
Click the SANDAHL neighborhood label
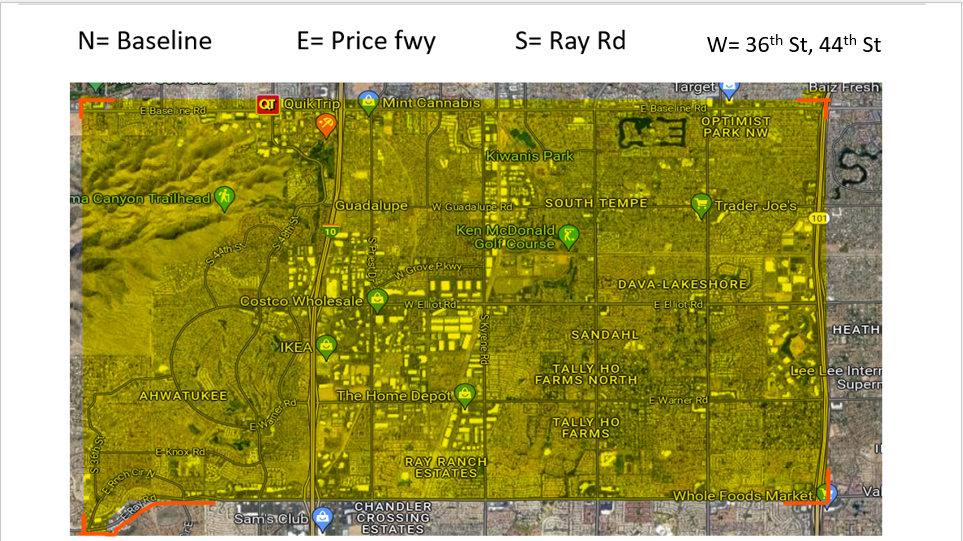pyautogui.click(x=605, y=335)
